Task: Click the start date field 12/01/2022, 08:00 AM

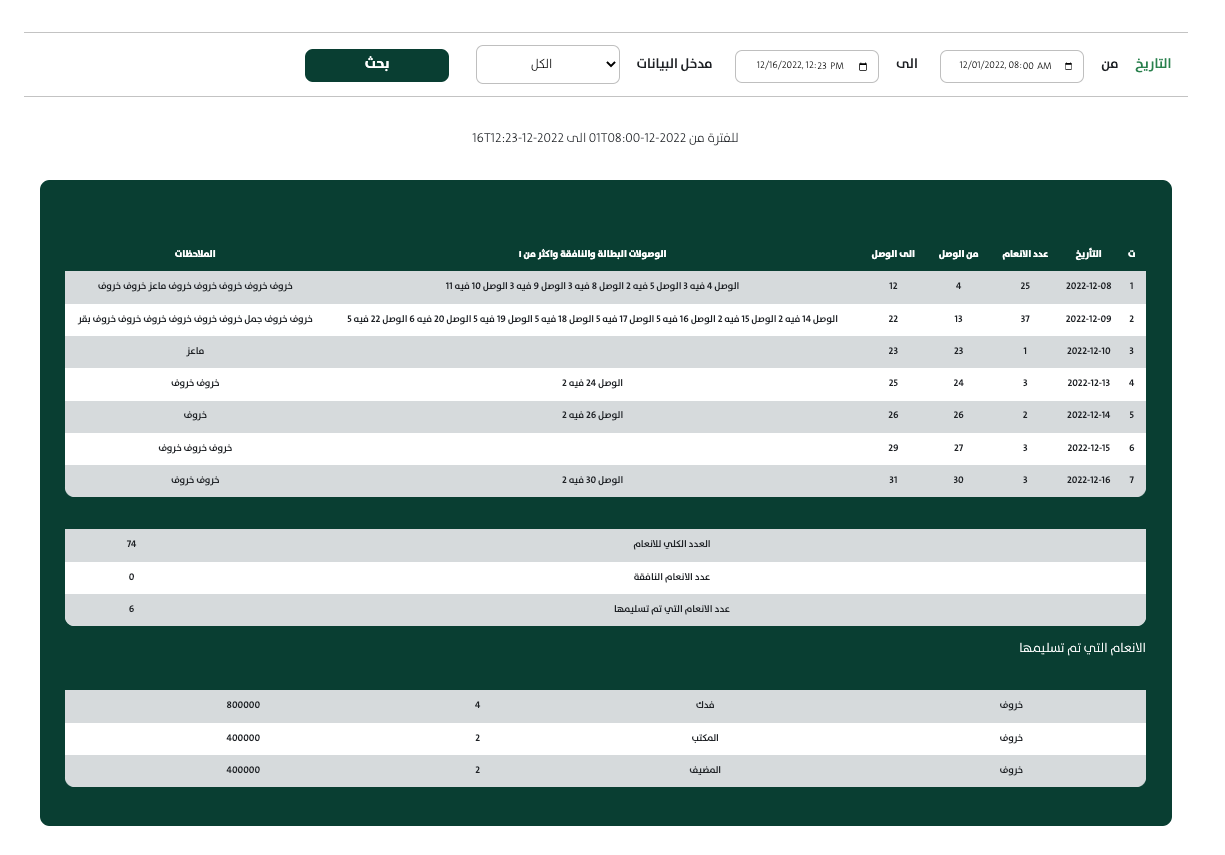Action: (1011, 66)
